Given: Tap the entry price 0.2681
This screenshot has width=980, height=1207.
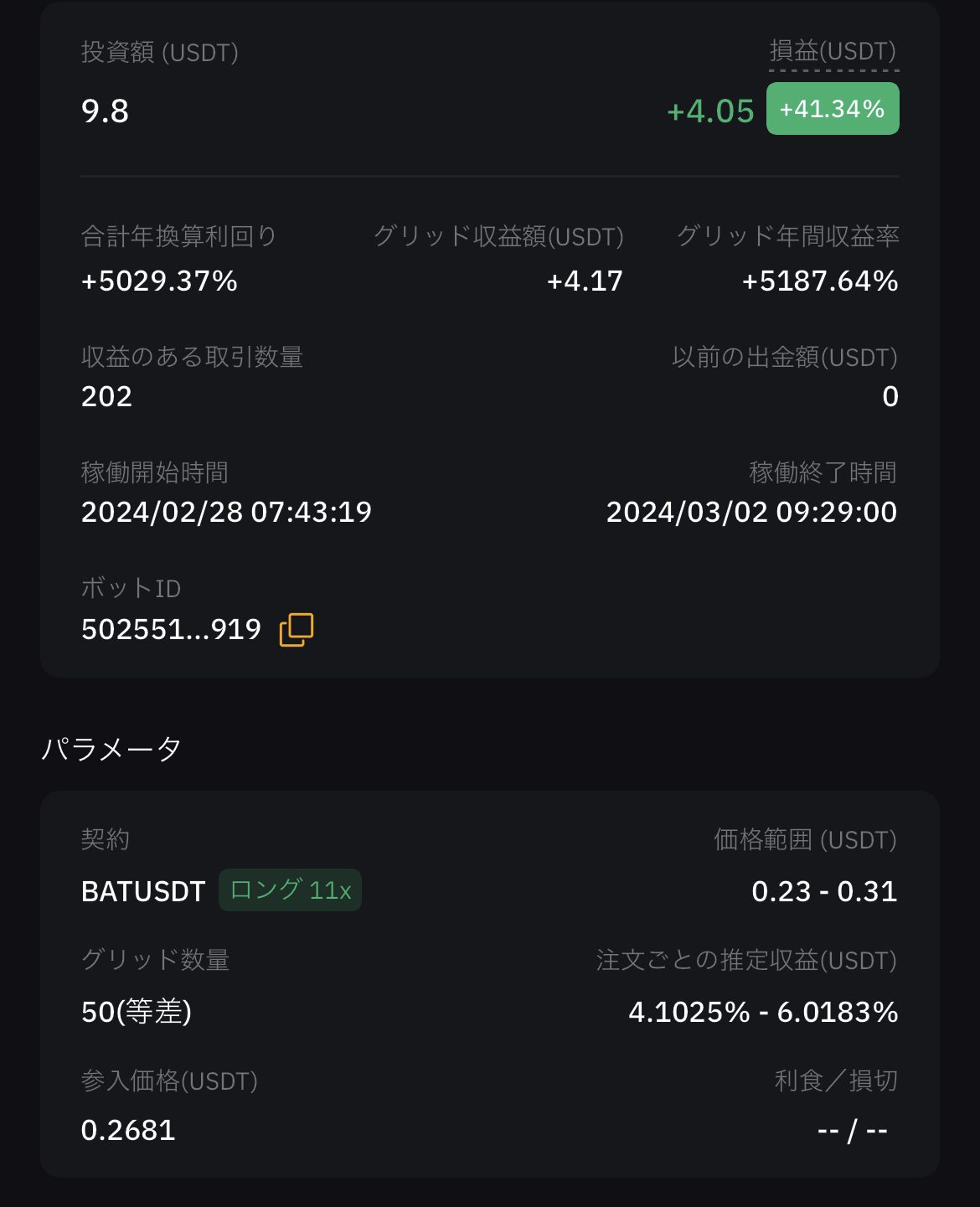Looking at the screenshot, I should tap(128, 1130).
